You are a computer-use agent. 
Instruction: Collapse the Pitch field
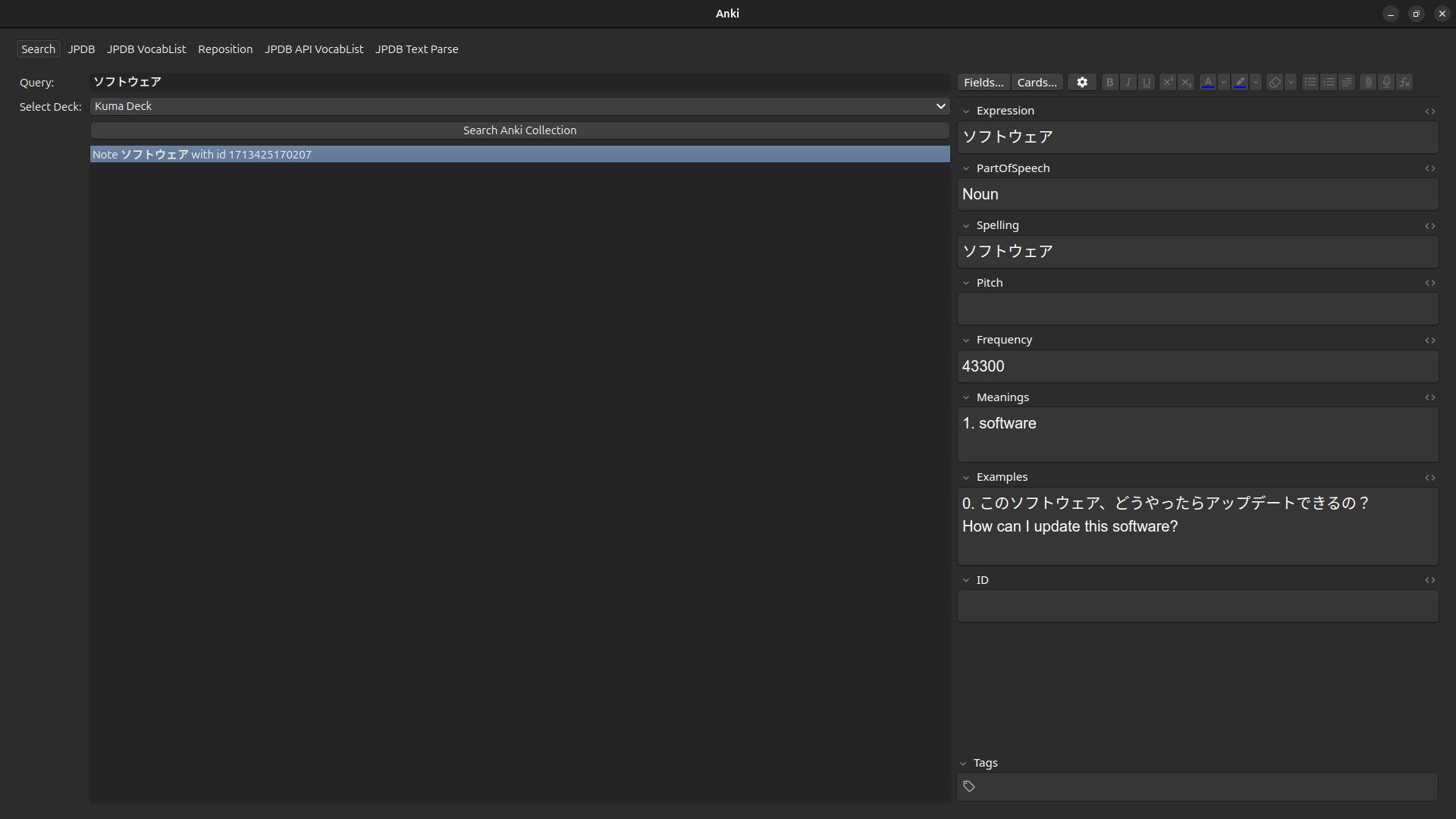[966, 283]
